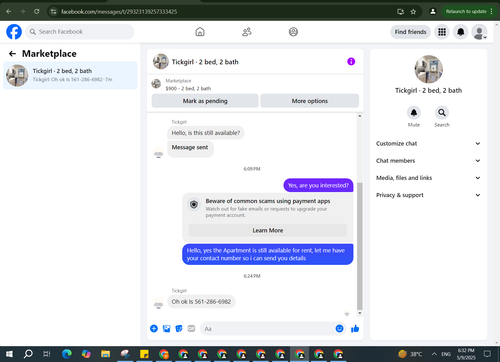
Task: Choose a sticker from the sticker icon
Action: pyautogui.click(x=179, y=329)
